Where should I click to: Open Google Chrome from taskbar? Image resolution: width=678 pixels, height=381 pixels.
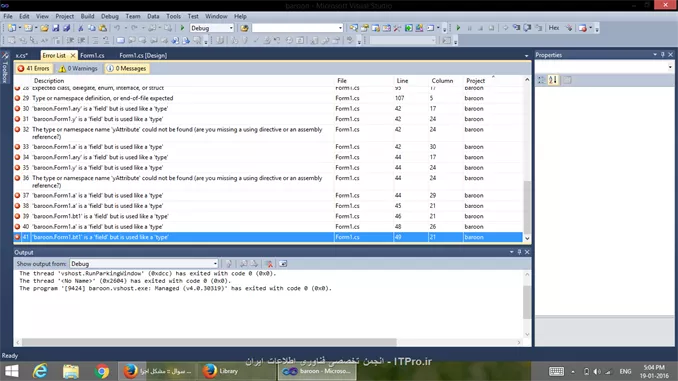[102, 371]
